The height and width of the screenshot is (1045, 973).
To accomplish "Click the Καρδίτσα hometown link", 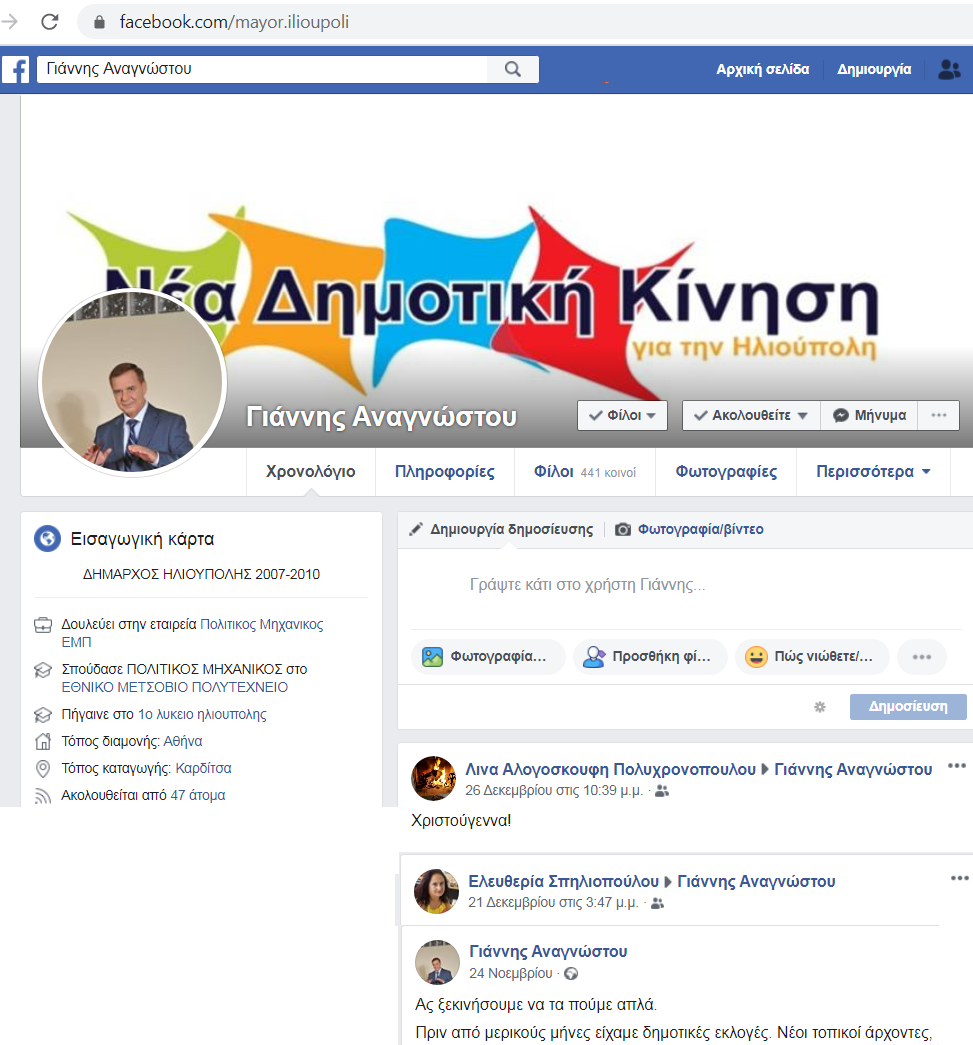I will click(x=203, y=768).
